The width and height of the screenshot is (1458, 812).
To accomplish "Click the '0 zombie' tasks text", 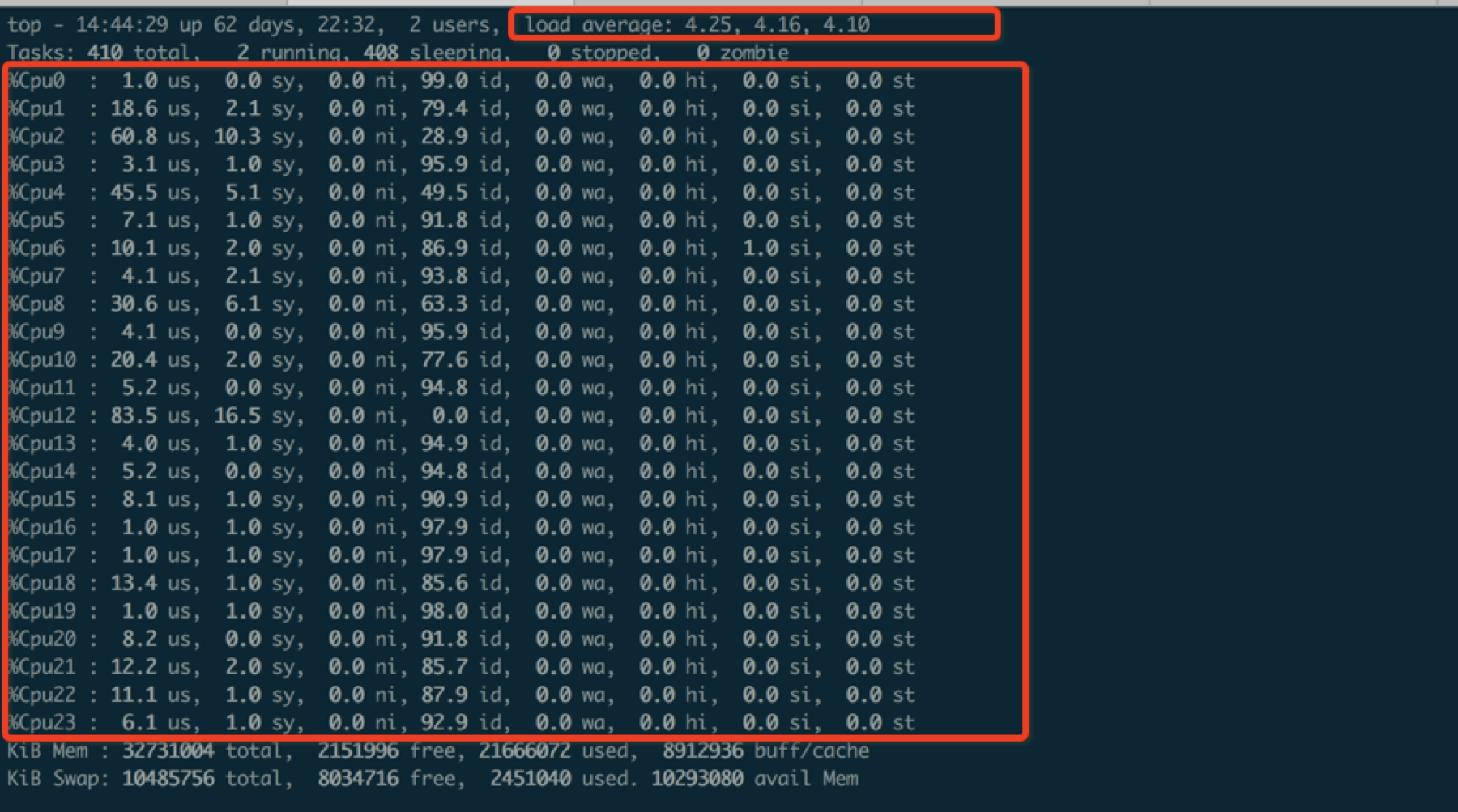I will [743, 53].
